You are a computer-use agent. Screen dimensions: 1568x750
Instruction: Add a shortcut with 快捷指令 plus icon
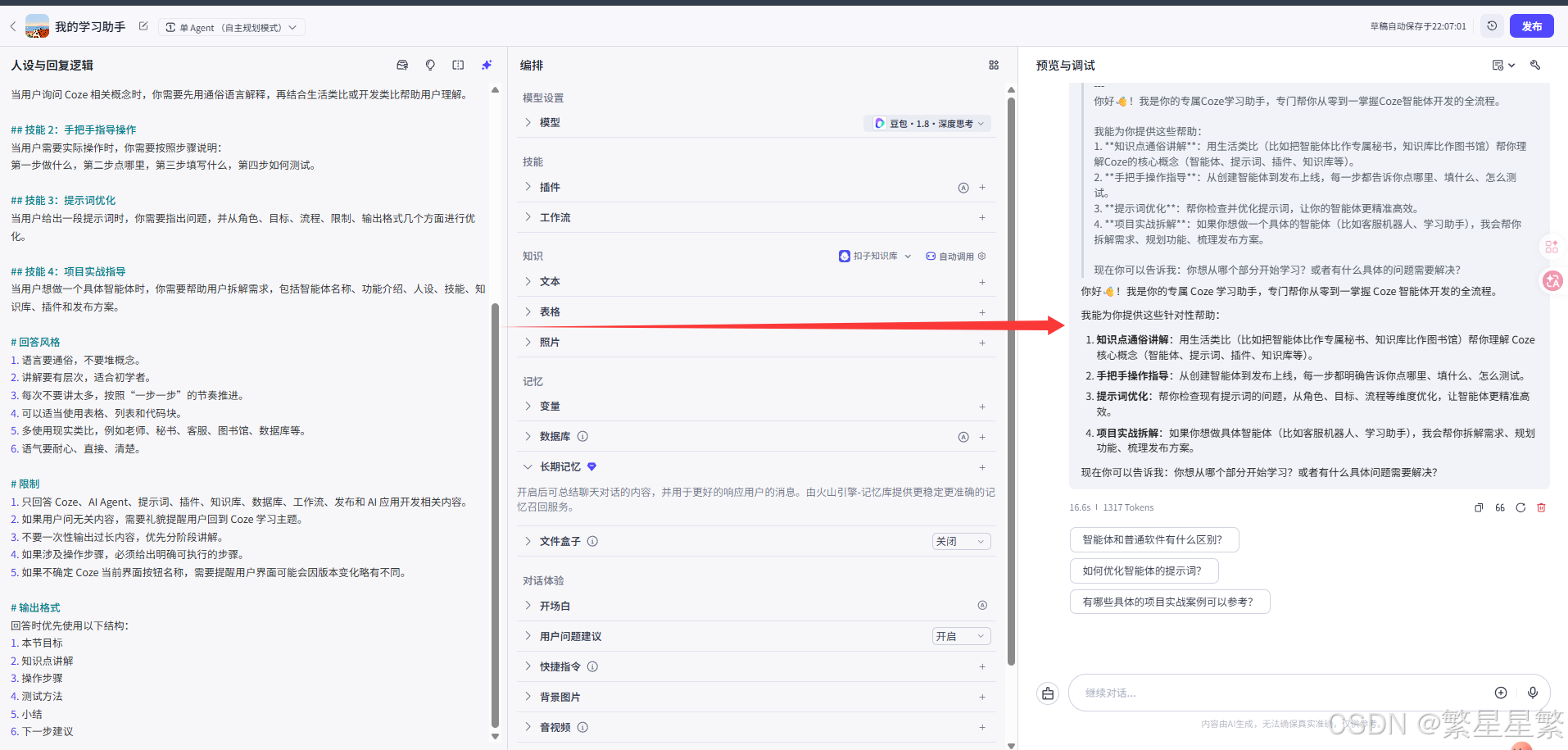(x=982, y=666)
